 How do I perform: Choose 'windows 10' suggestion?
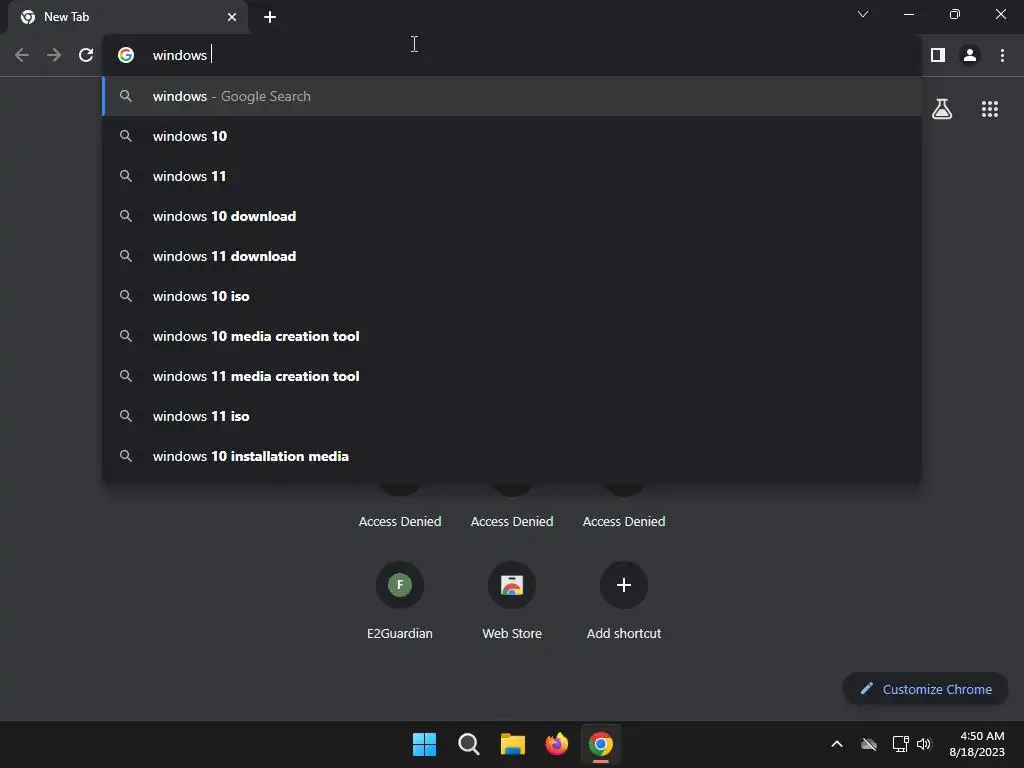click(511, 136)
